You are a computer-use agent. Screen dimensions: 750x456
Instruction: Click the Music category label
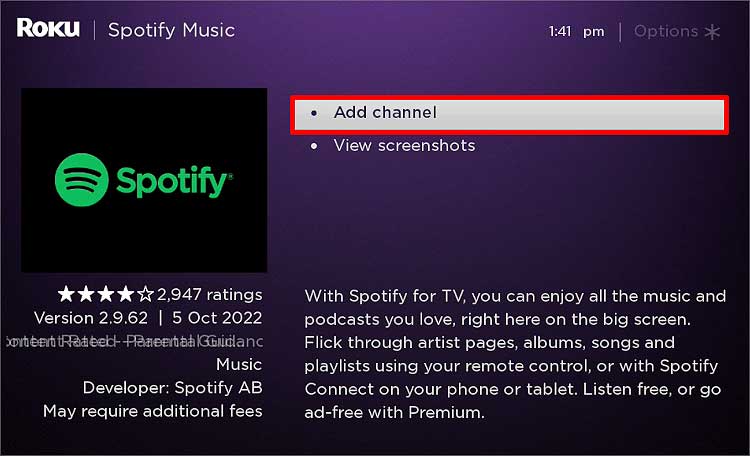click(239, 364)
